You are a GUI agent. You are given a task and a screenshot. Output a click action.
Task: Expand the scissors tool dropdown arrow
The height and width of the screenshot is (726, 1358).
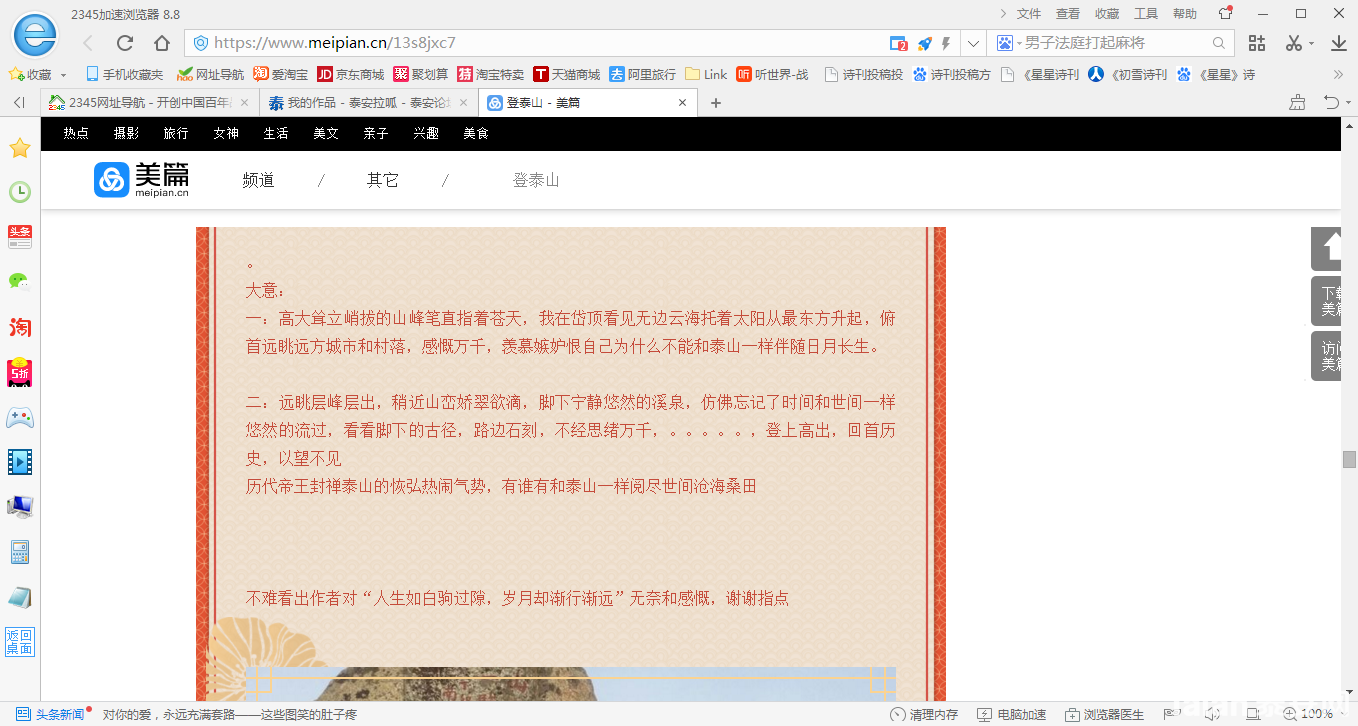(x=1311, y=43)
